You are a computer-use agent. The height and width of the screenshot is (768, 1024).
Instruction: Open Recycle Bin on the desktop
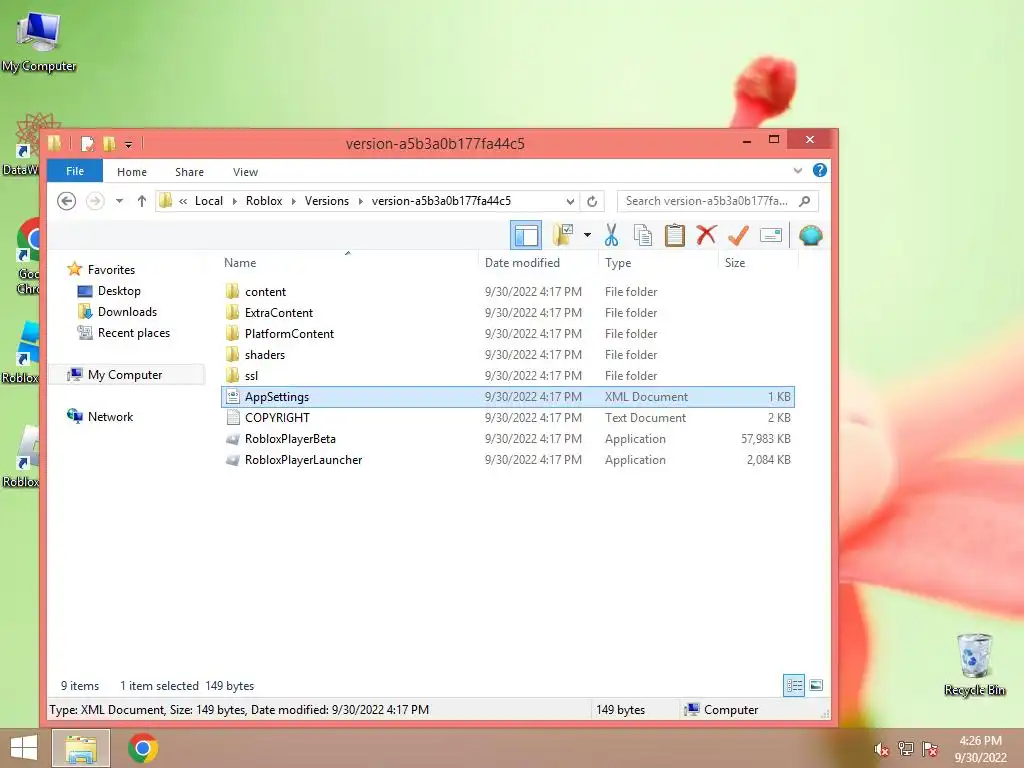pyautogui.click(x=974, y=664)
